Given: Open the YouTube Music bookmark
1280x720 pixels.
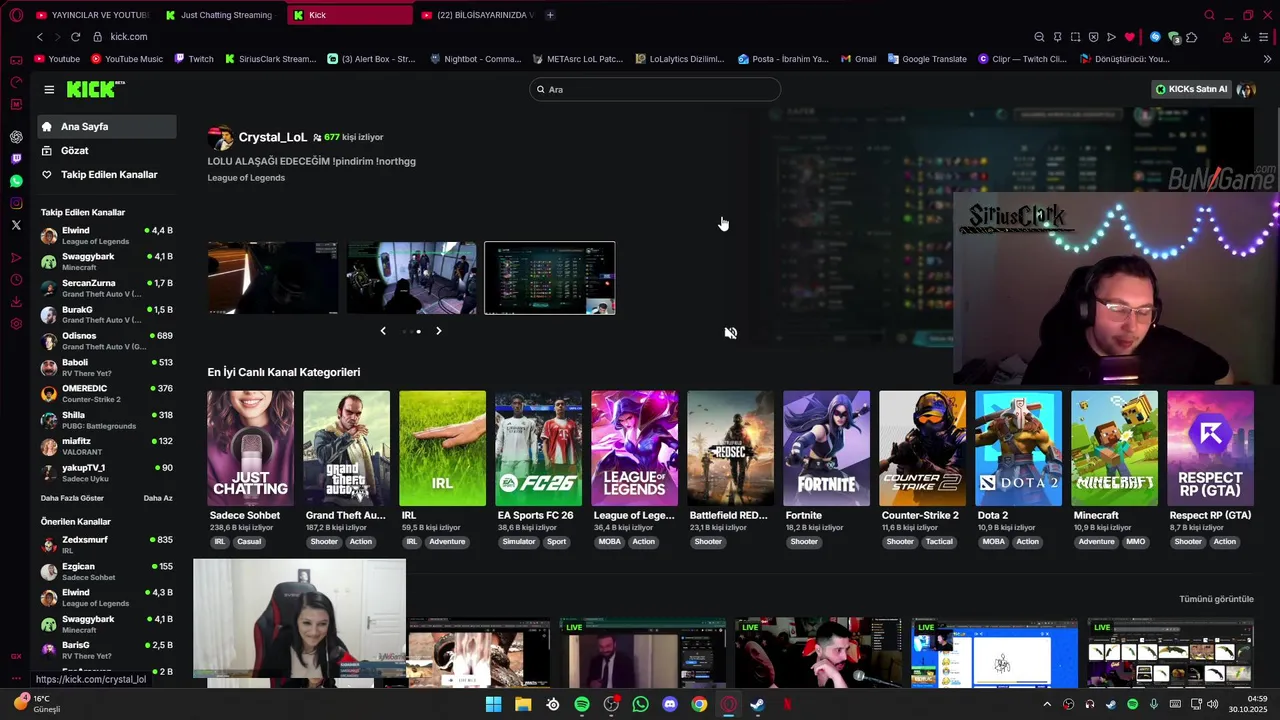Looking at the screenshot, I should coord(127,59).
